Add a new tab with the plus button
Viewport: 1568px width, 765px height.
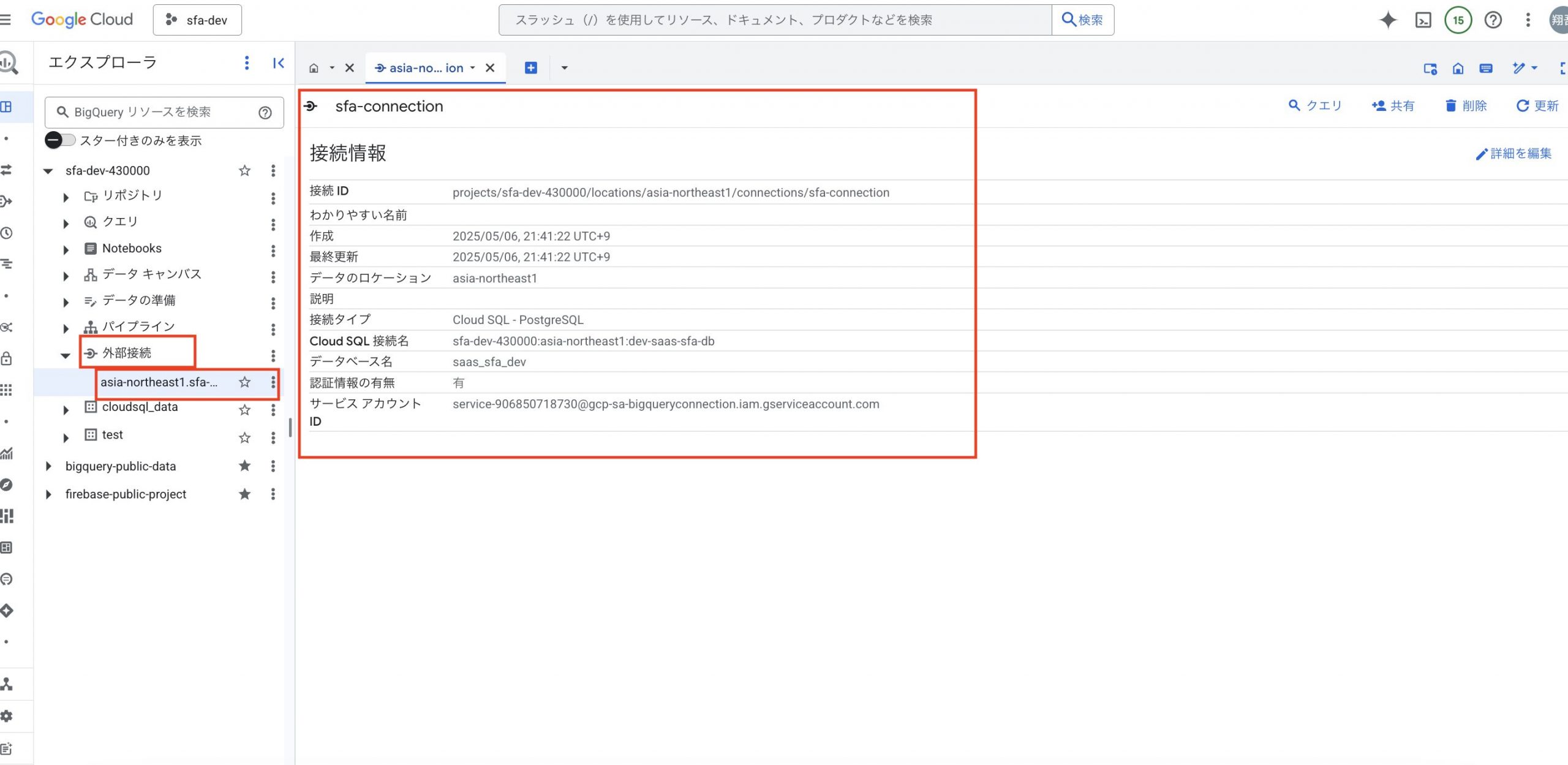click(531, 68)
